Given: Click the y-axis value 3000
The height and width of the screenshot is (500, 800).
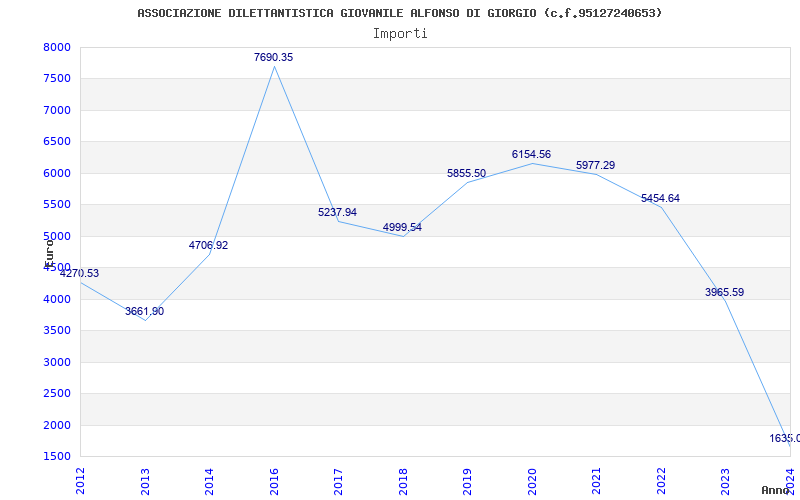Looking at the screenshot, I should pyautogui.click(x=57, y=362).
